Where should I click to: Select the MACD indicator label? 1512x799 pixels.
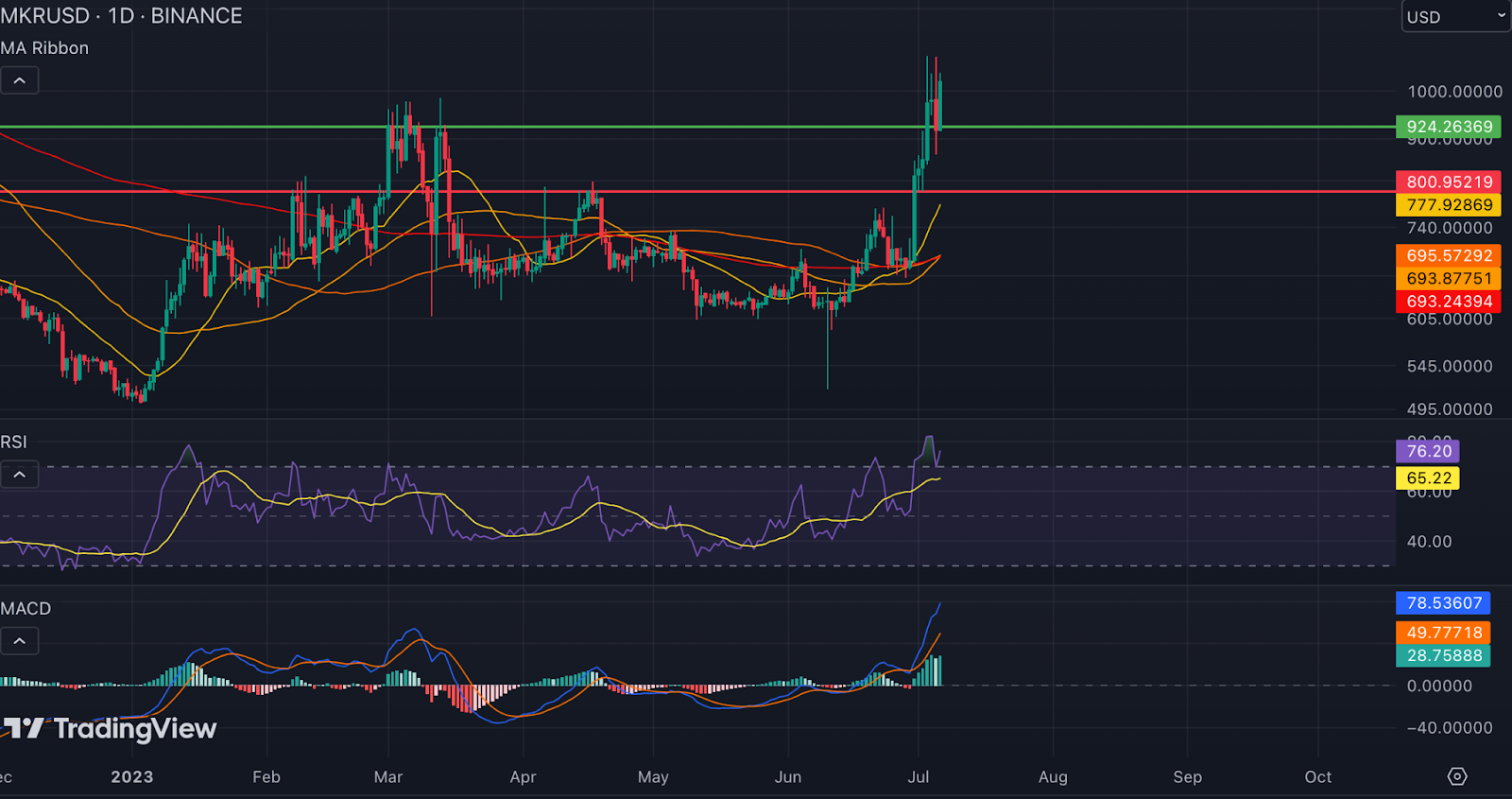(x=26, y=609)
